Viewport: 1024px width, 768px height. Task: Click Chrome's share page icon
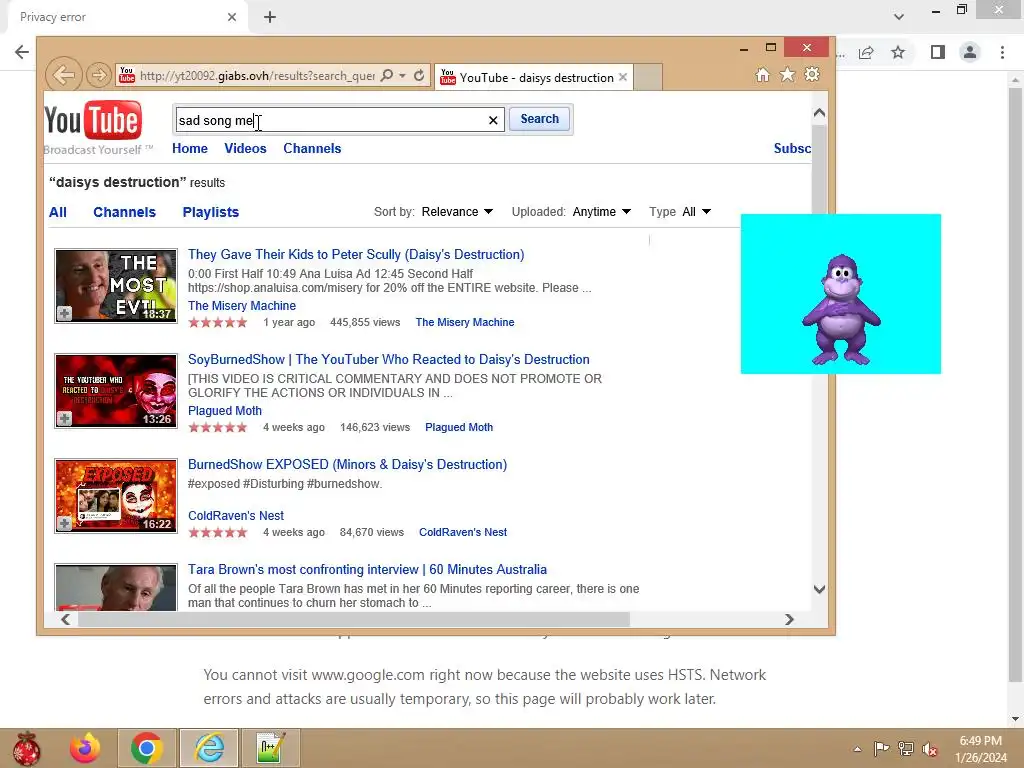[x=866, y=52]
